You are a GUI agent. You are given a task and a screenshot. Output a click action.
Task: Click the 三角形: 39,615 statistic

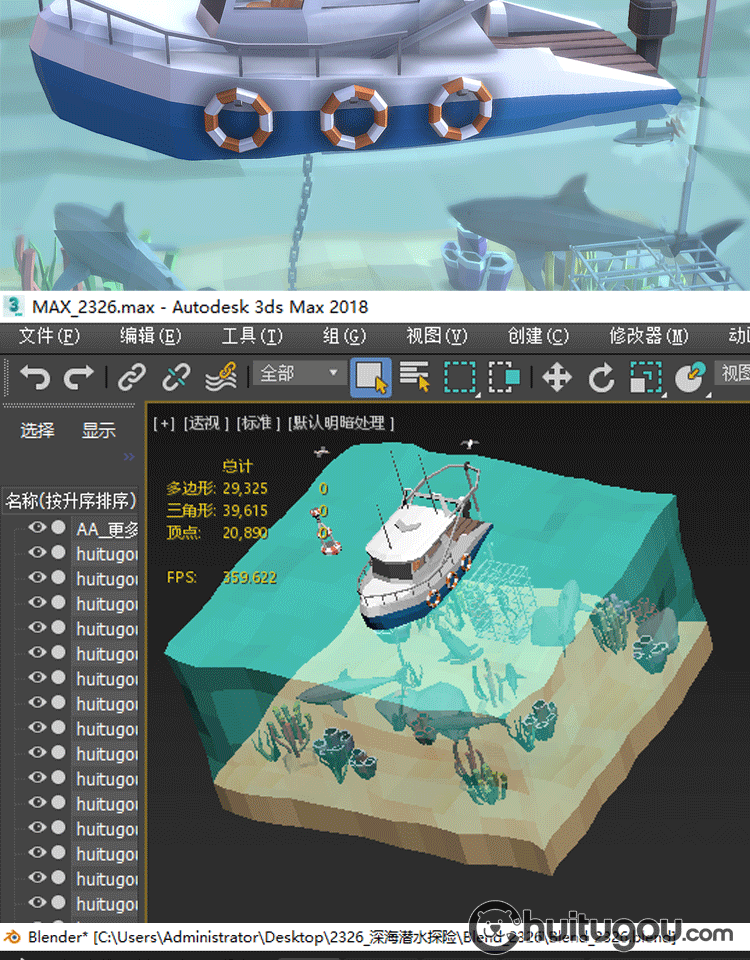click(x=217, y=511)
